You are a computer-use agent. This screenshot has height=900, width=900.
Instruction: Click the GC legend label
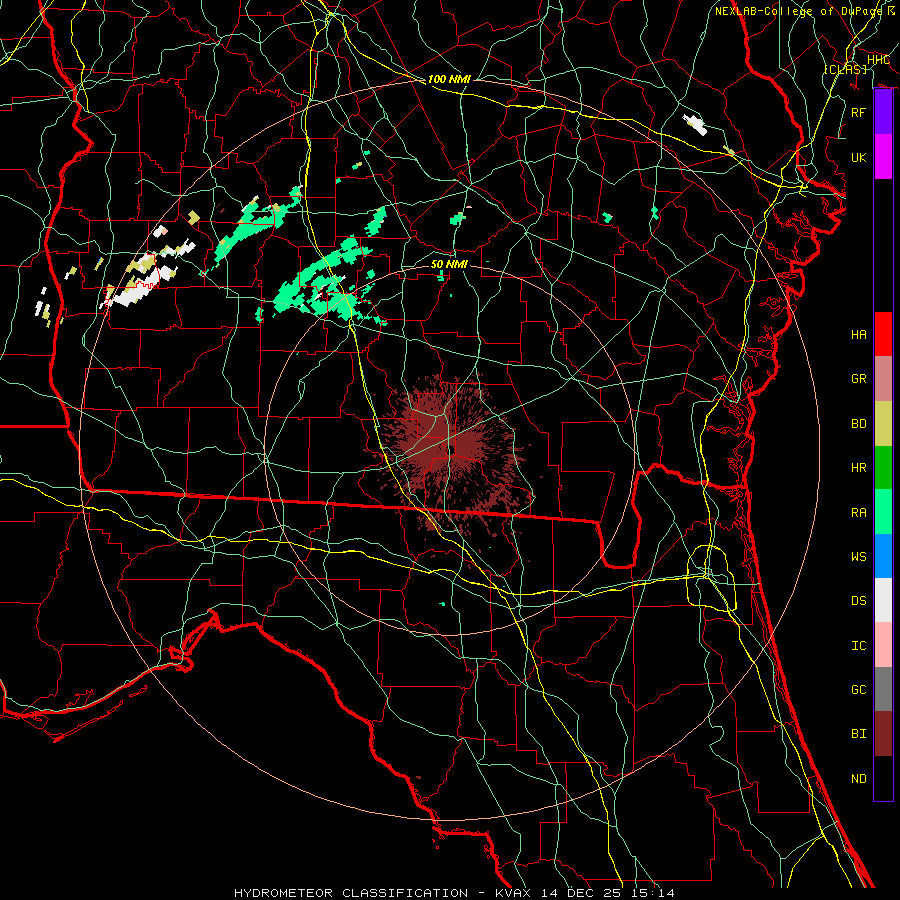point(859,689)
